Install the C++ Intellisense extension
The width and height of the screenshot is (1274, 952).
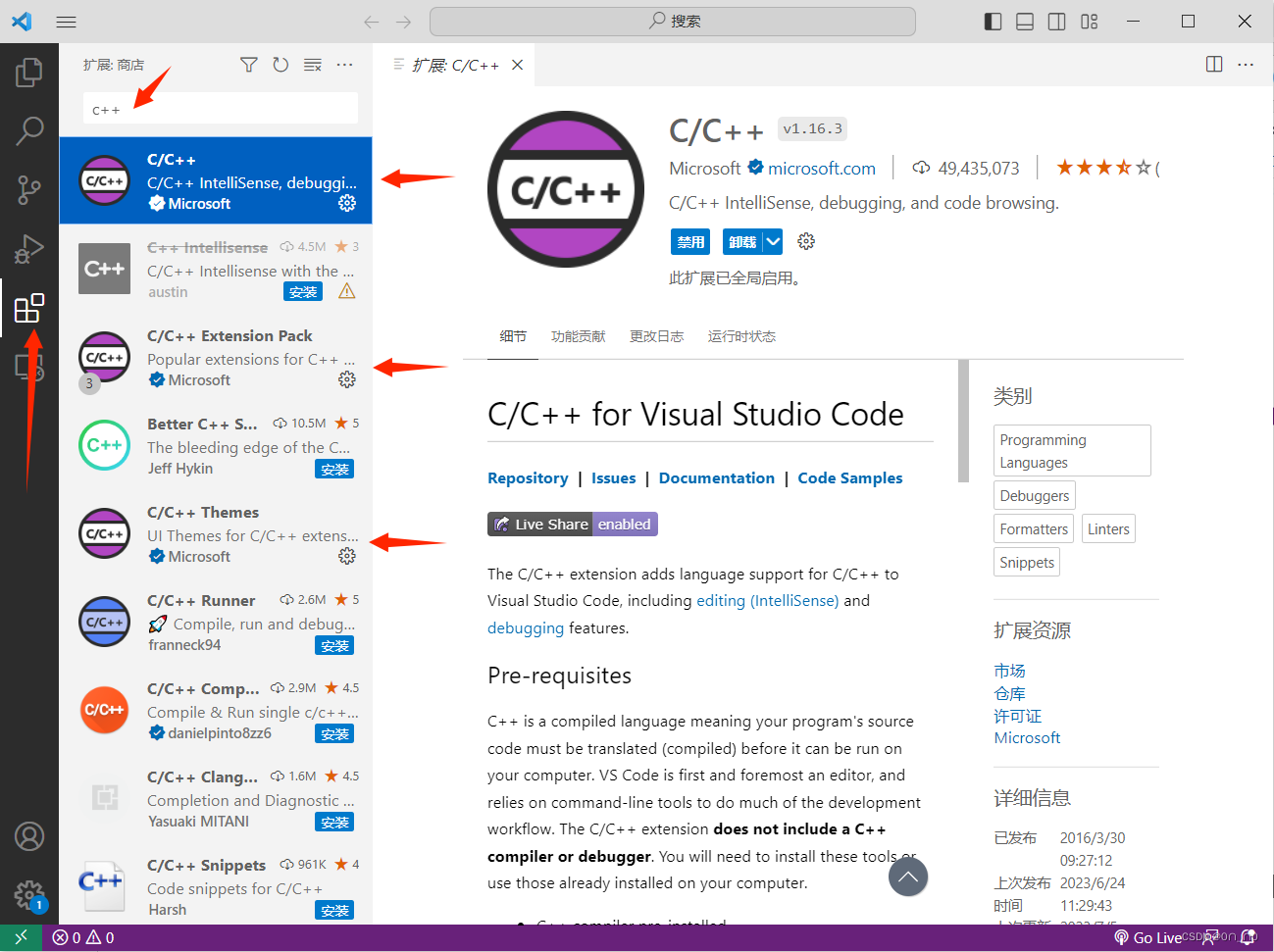[x=303, y=291]
